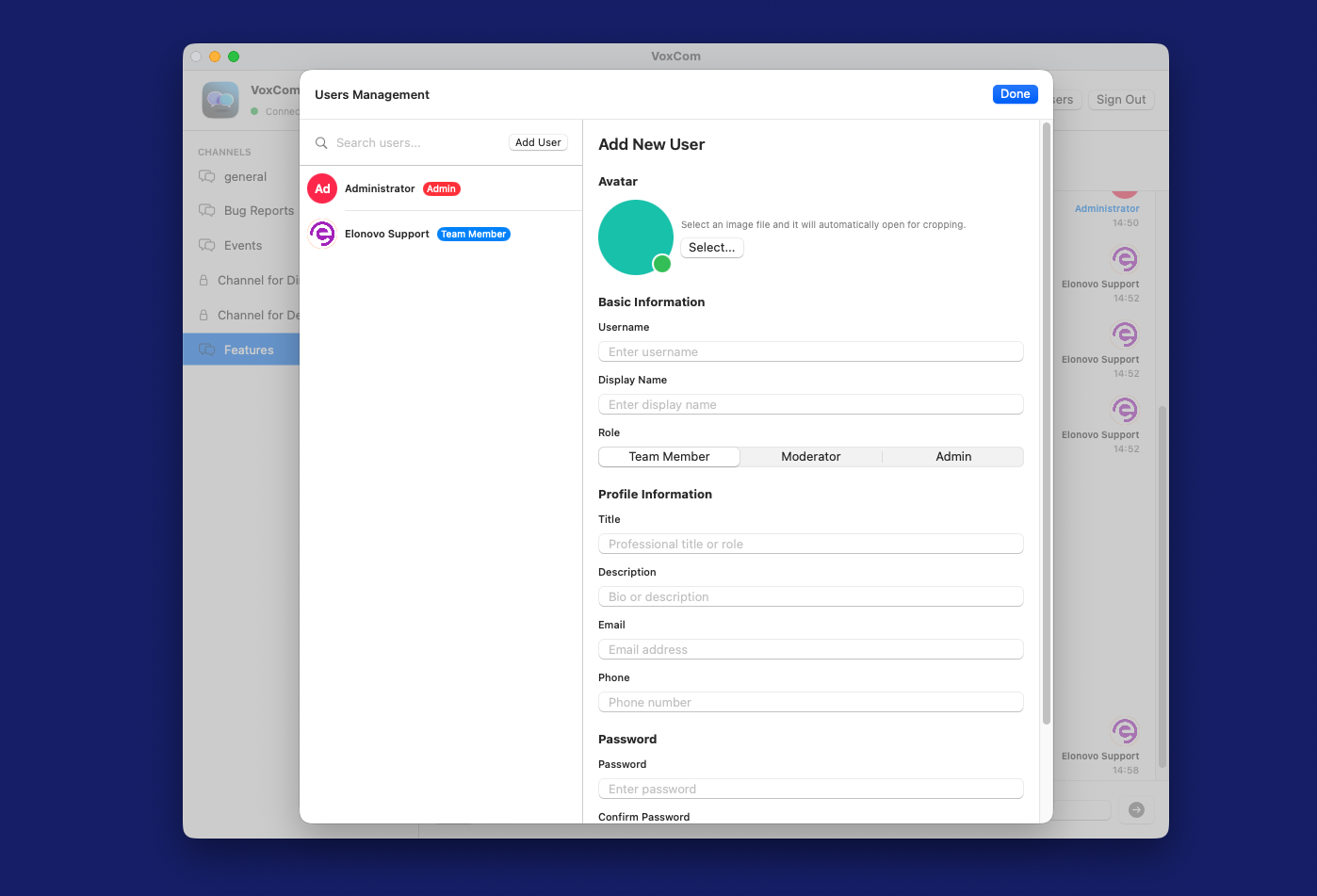
Task: Focus the Enter username field
Action: [x=810, y=351]
